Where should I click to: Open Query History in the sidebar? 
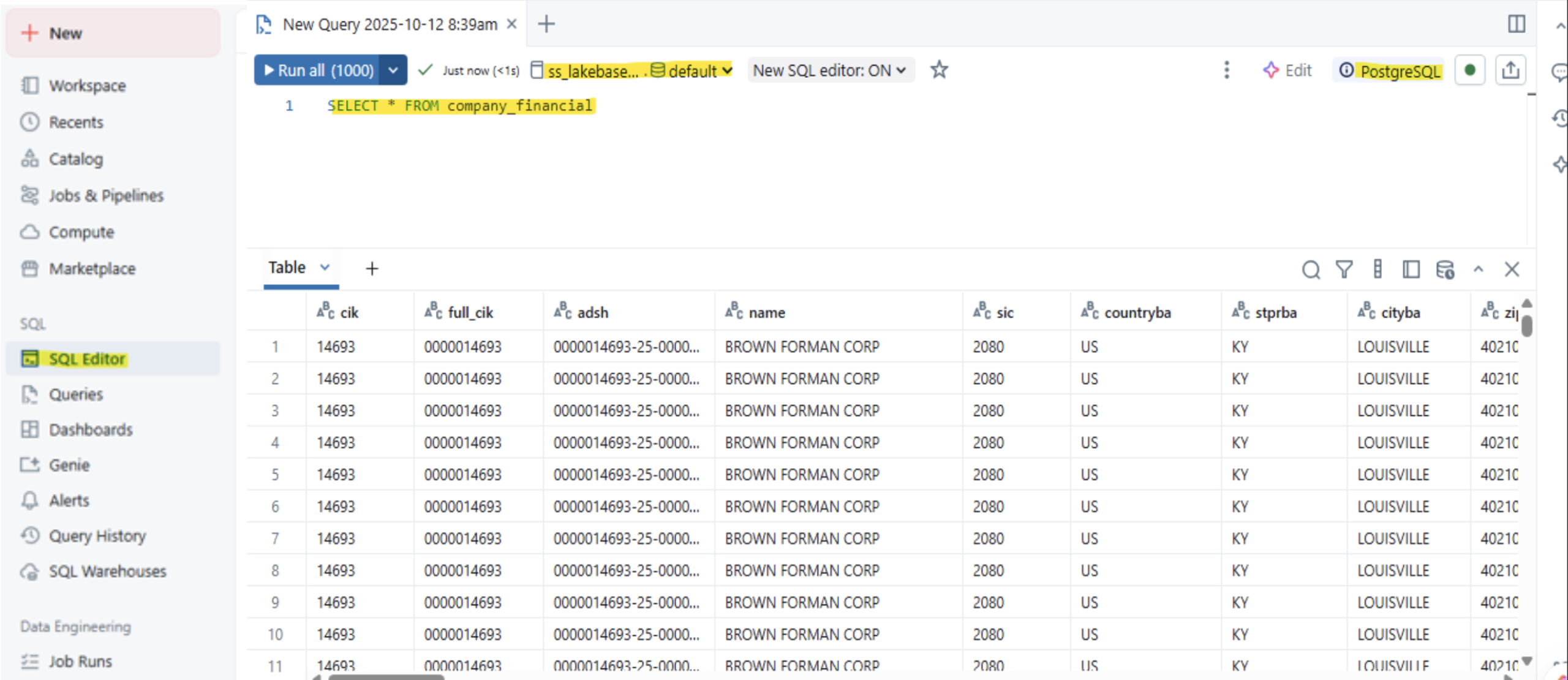[97, 536]
